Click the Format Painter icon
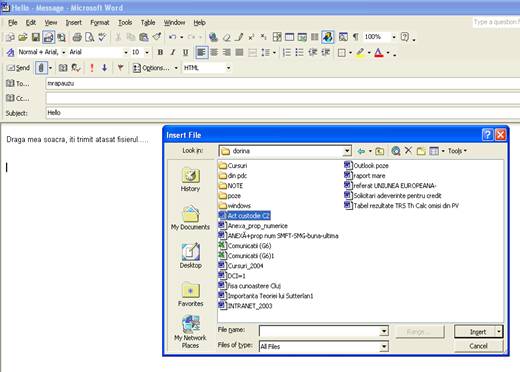Viewport: 520px width, 372px height. (x=157, y=37)
